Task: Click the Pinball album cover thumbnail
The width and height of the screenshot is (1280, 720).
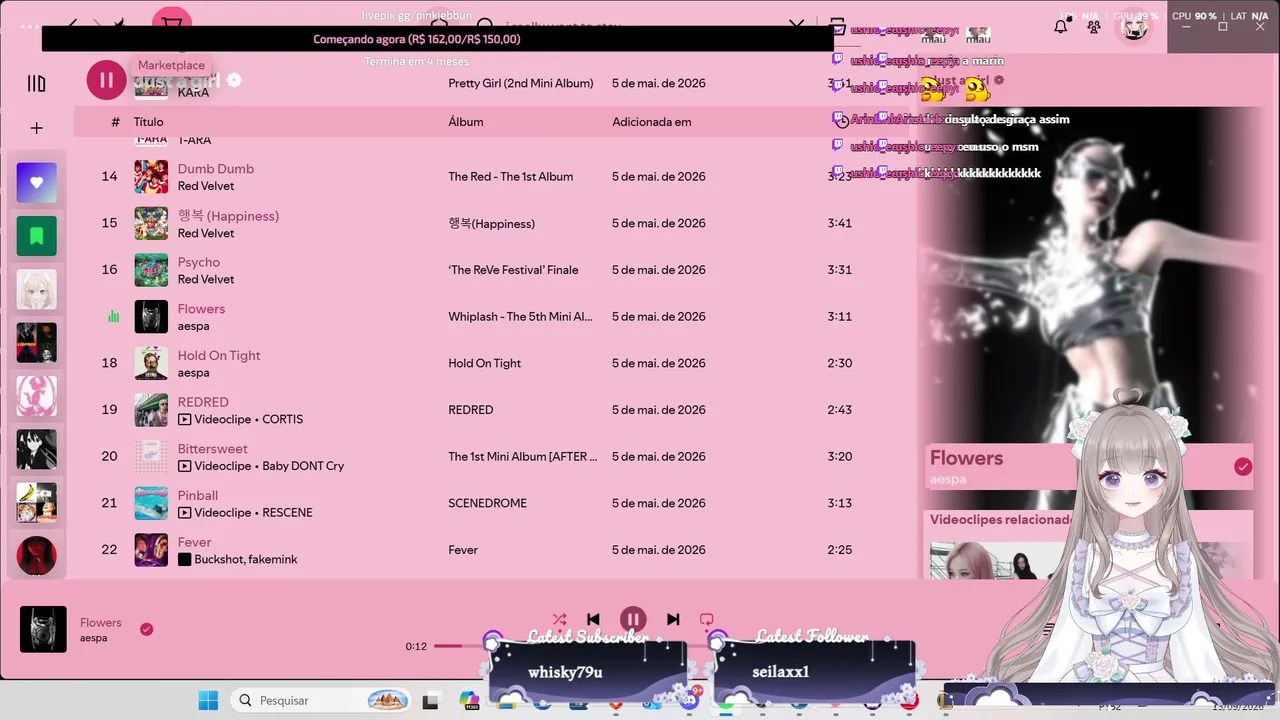Action: (x=151, y=503)
